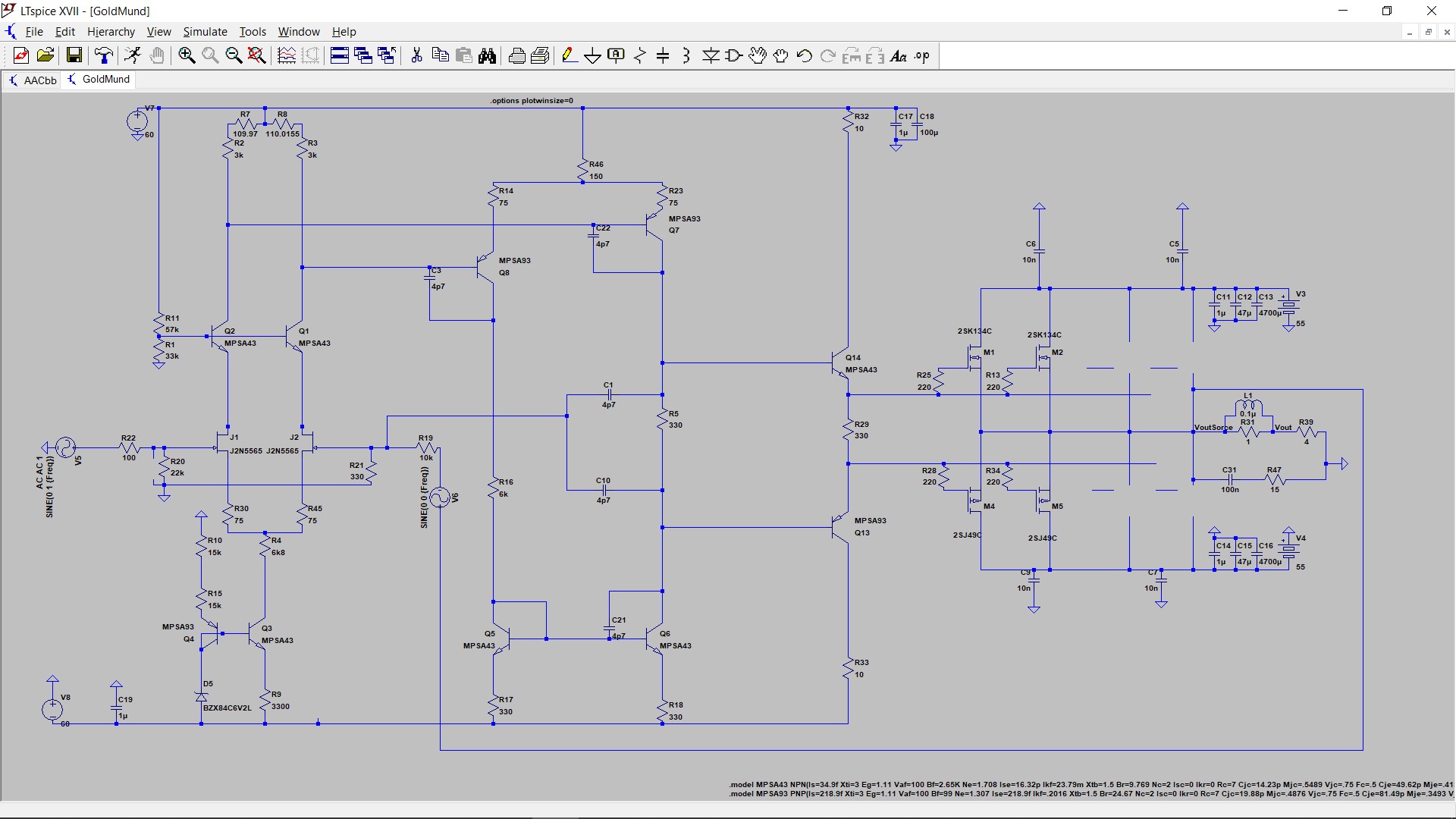The image size is (1456, 819).
Task: Select the Drag closed-hand tool
Action: tap(781, 55)
